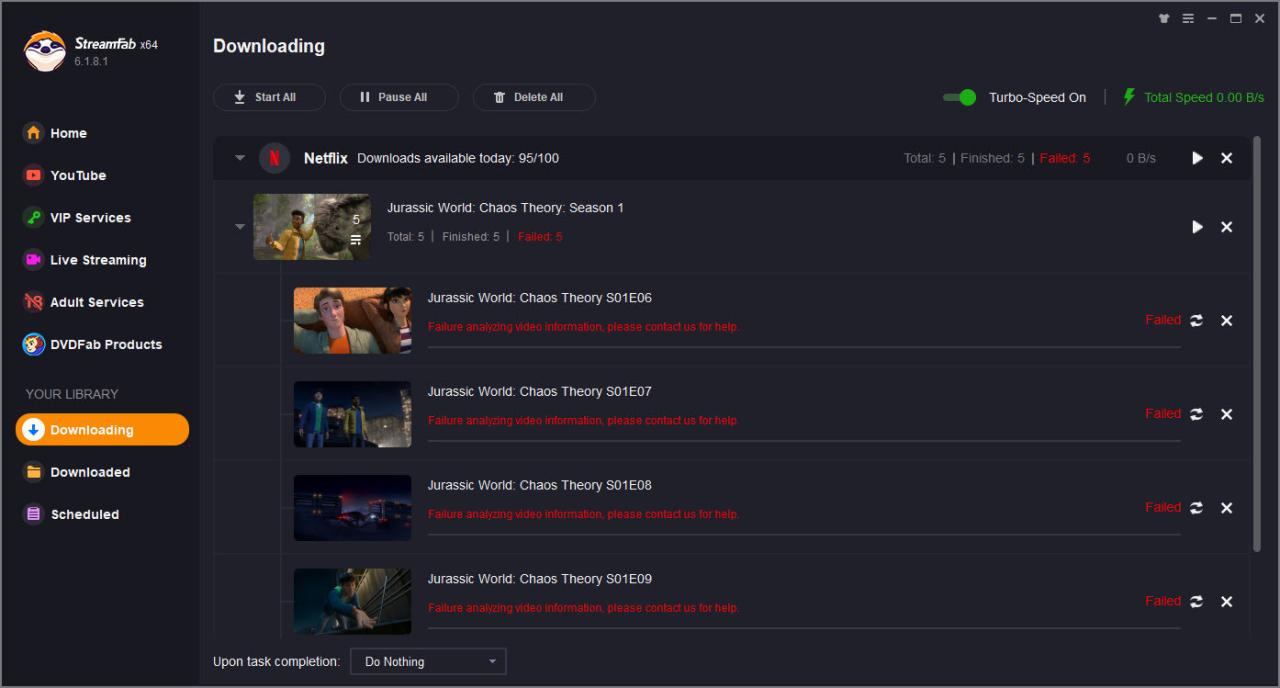Select the Downloading library tab

pyautogui.click(x=102, y=430)
